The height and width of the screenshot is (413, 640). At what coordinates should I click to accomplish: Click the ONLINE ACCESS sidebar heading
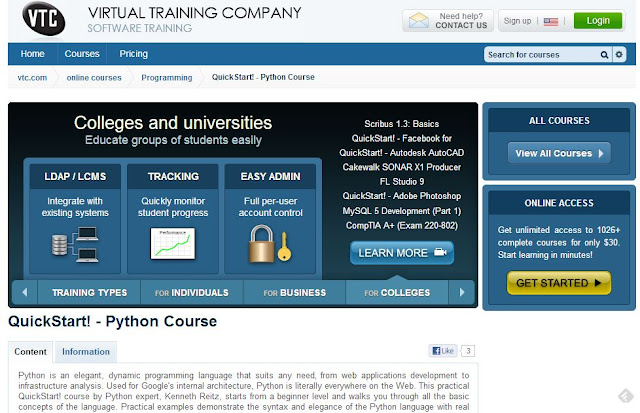click(x=559, y=203)
